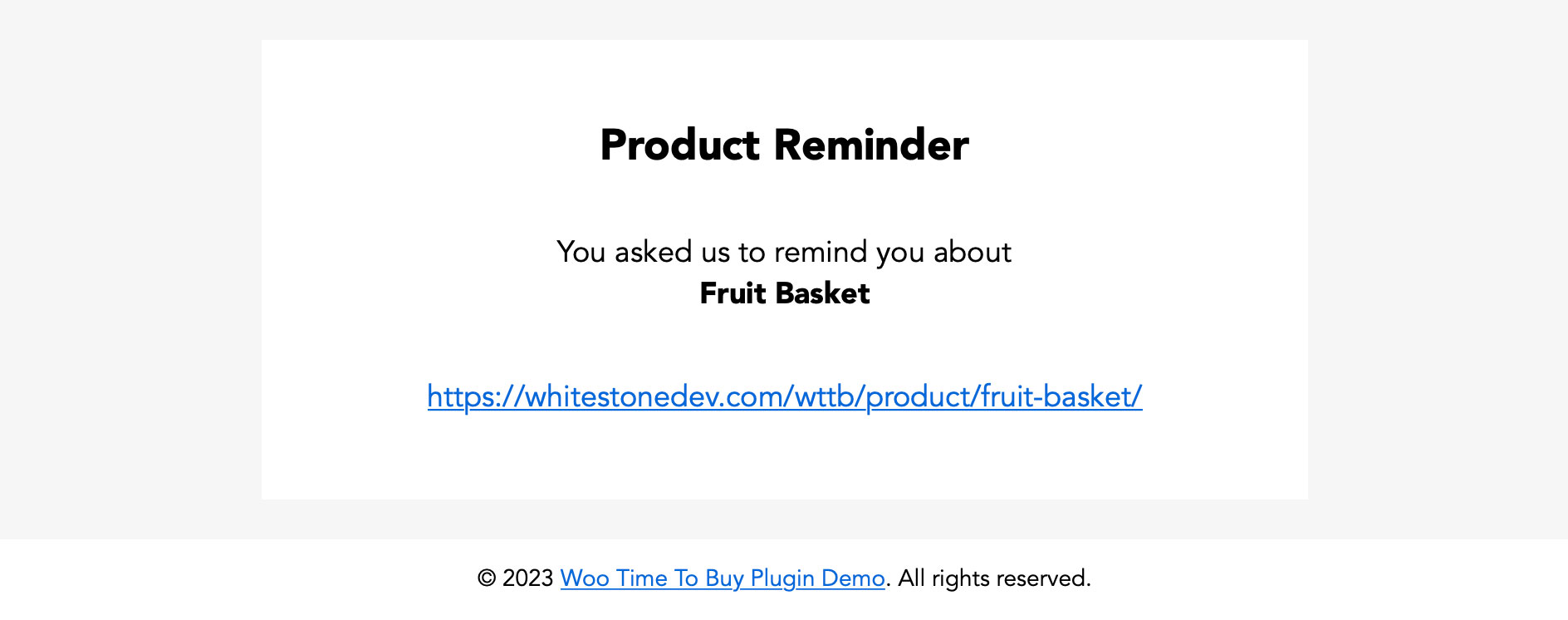The image size is (1568, 620).
Task: Open the fruit-basket product URL link
Action: tap(785, 396)
